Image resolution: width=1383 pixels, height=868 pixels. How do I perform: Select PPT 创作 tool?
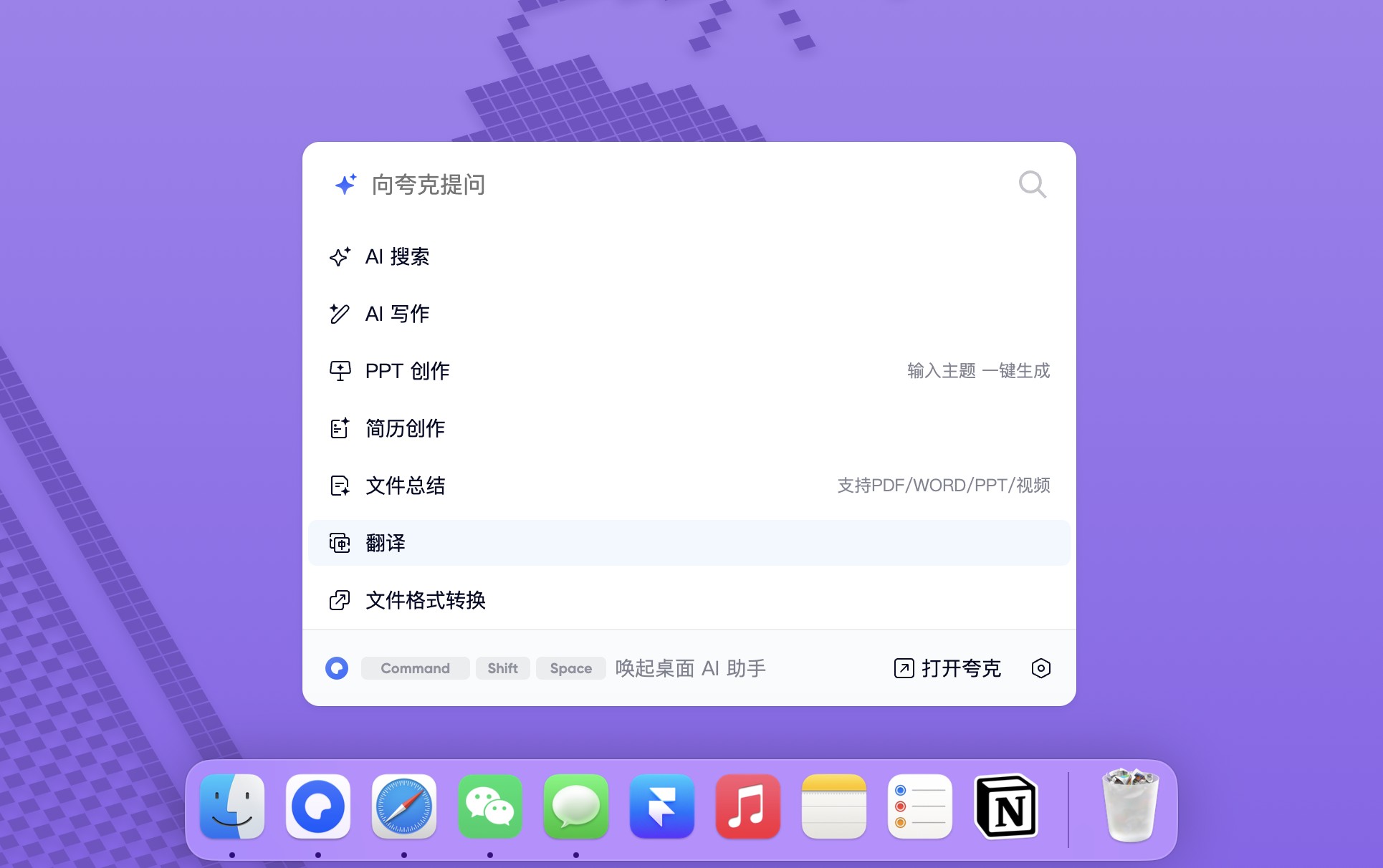point(406,371)
